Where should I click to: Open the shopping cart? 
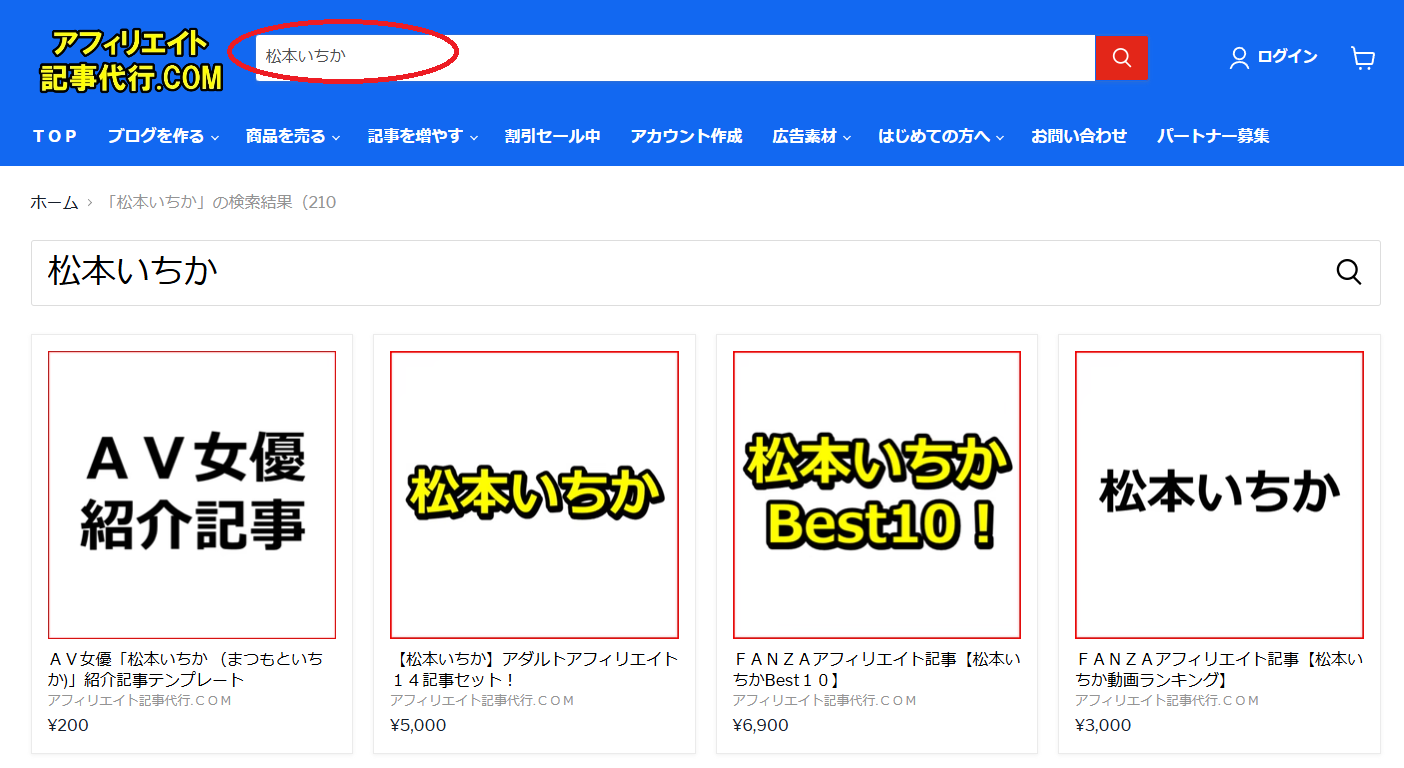tap(1363, 57)
